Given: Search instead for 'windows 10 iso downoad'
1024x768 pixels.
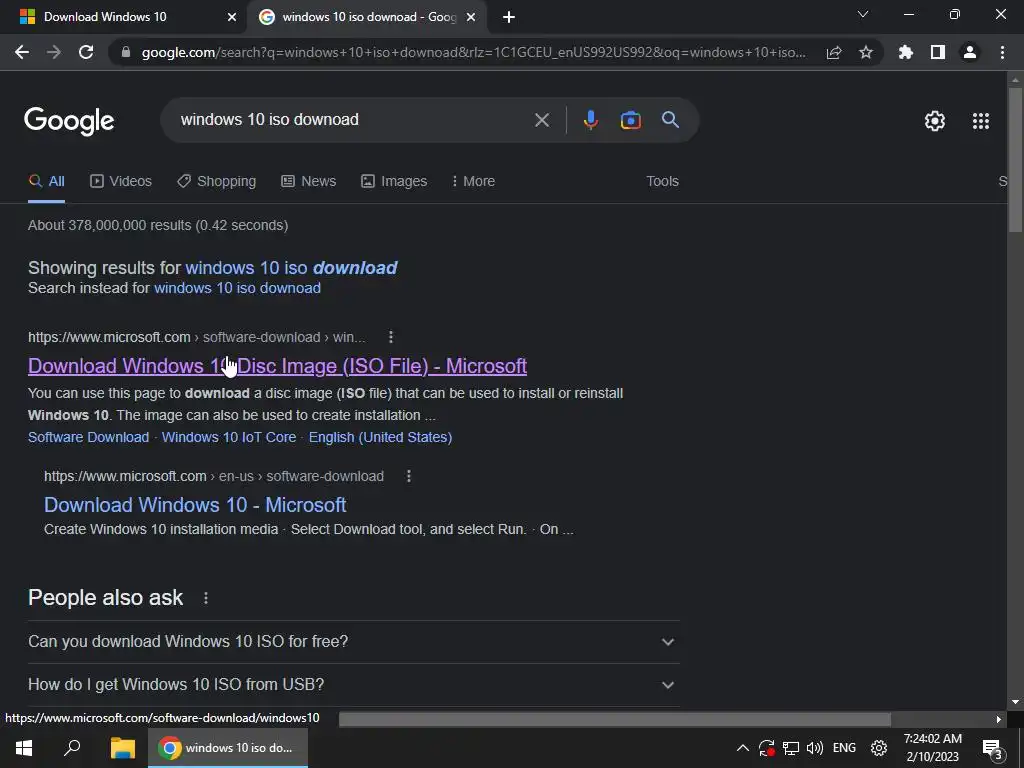Looking at the screenshot, I should pos(237,288).
